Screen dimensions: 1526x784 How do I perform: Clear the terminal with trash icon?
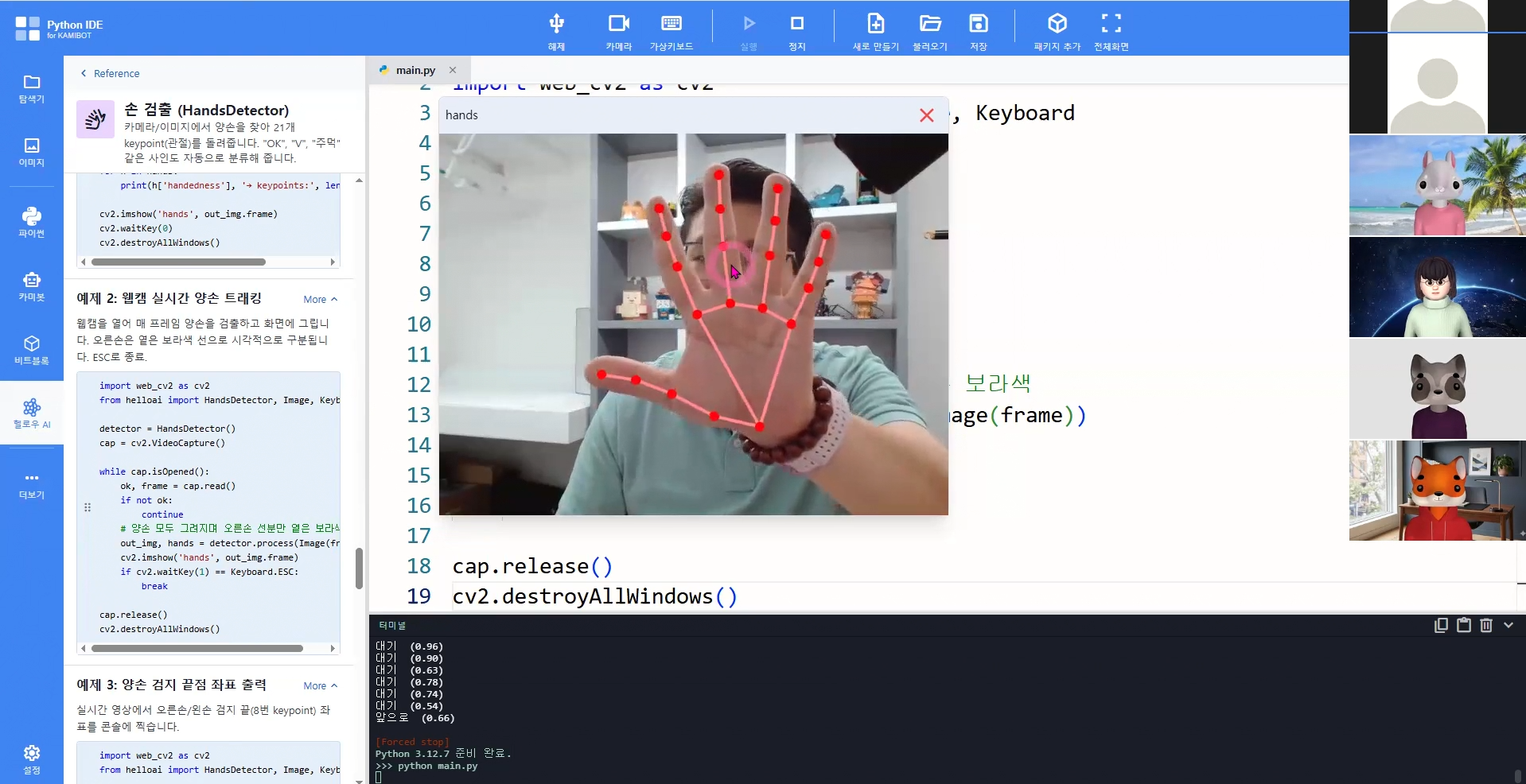coord(1486,625)
